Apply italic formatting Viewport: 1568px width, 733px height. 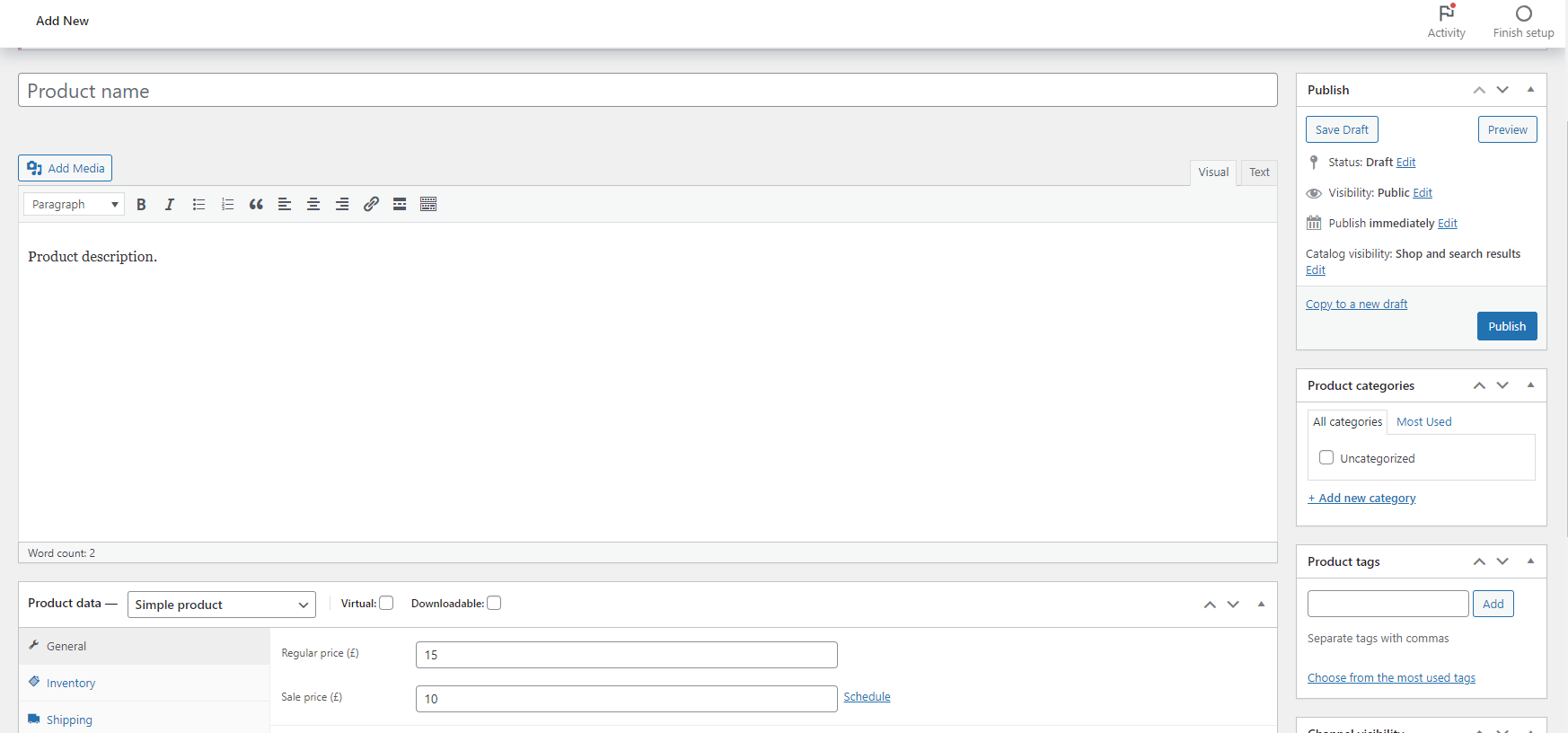pos(170,205)
